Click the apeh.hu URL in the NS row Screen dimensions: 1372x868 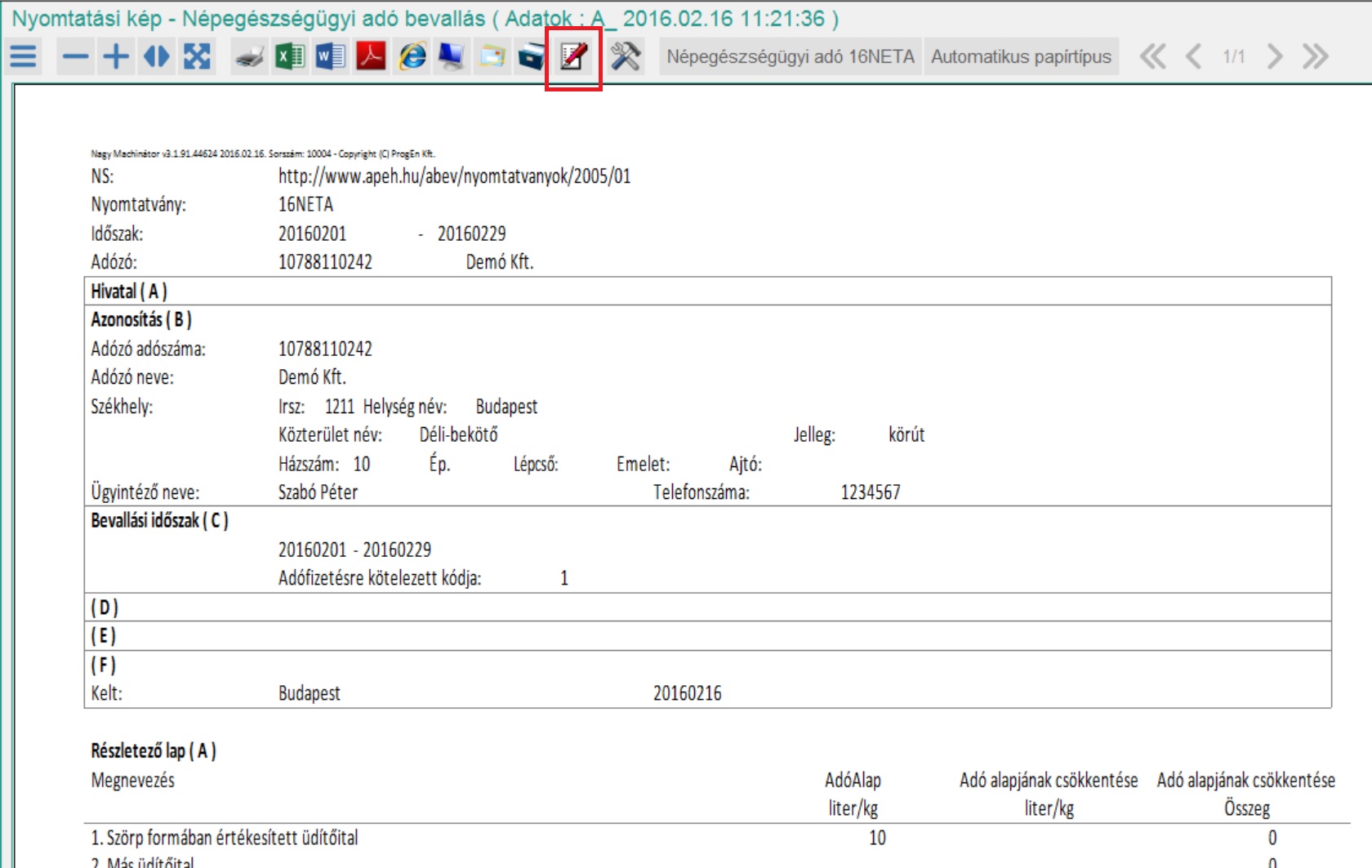coord(455,176)
